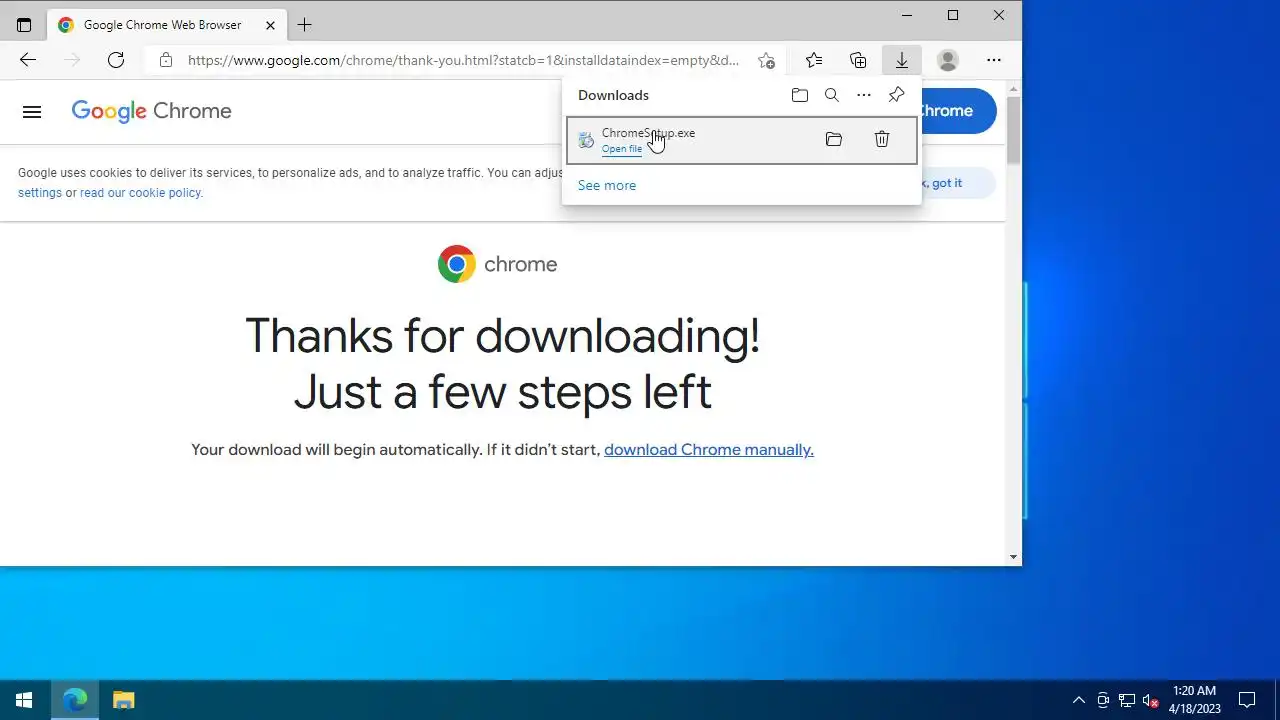
Task: Click the scrollbar down arrow
Action: [1014, 557]
